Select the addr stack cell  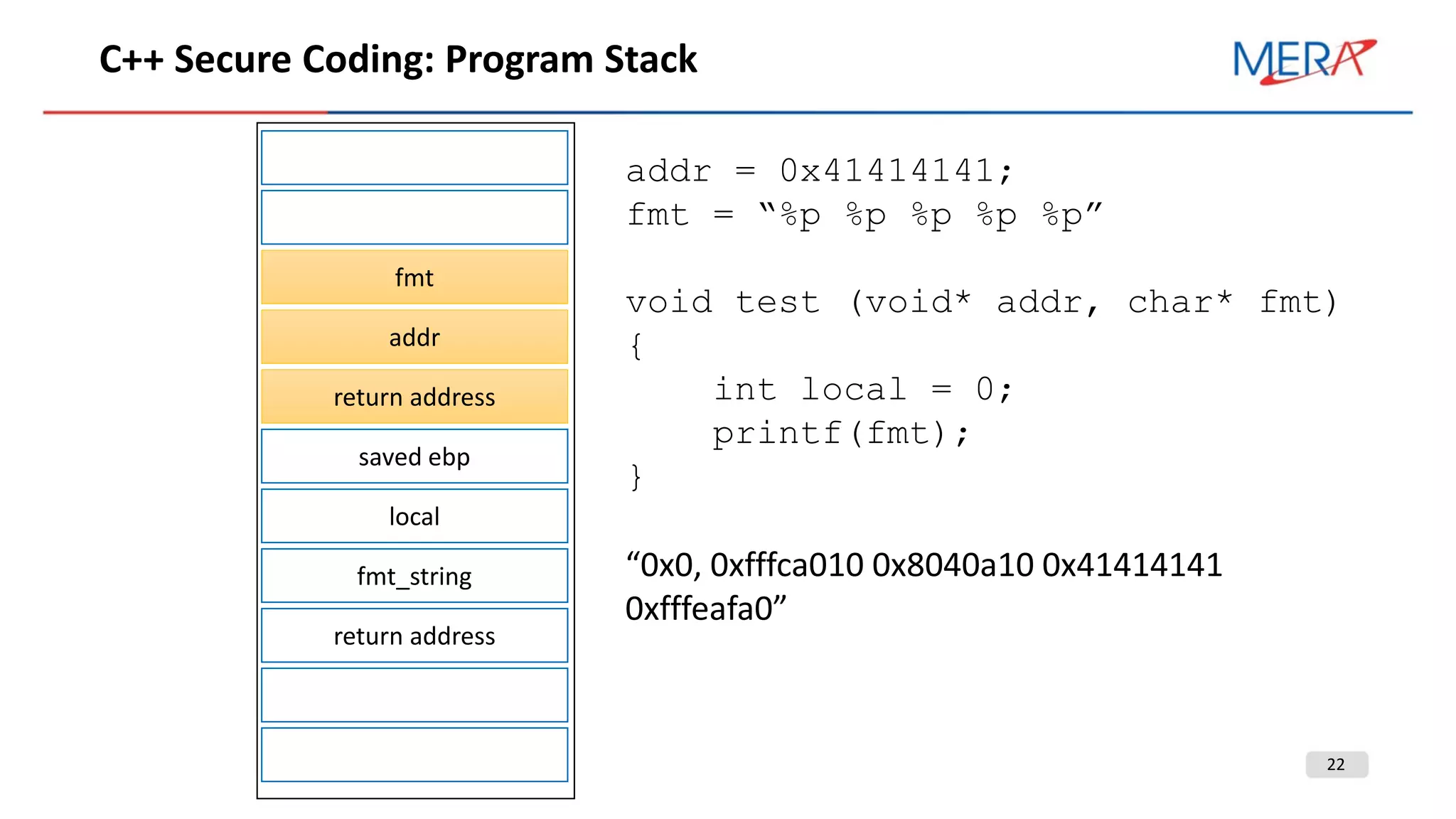coord(414,337)
